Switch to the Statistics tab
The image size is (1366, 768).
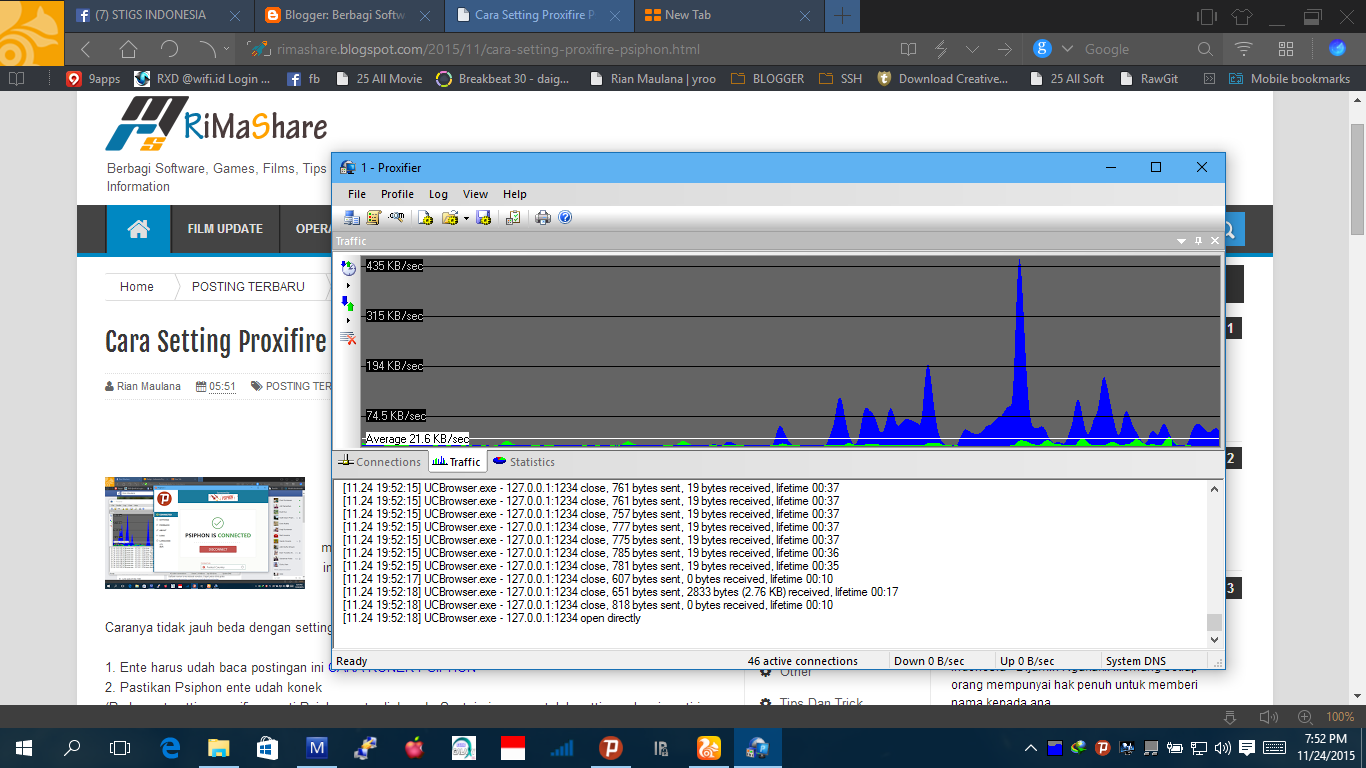pos(524,462)
